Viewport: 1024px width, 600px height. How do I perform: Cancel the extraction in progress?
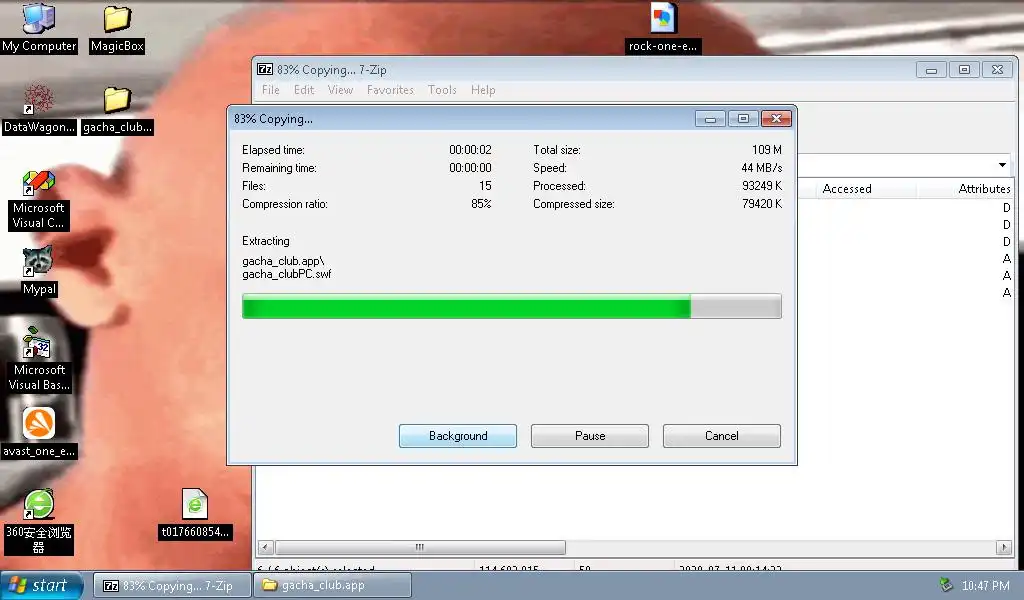coord(722,436)
